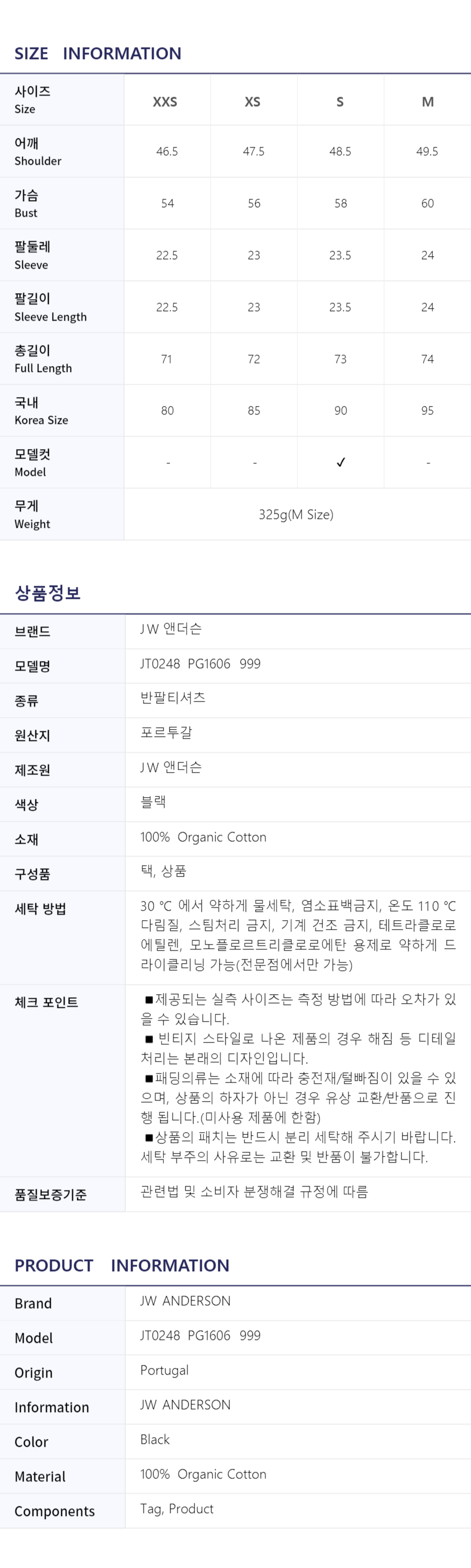Select the weight value "325g(M Size)"
This screenshot has height=1568, width=471.
click(296, 514)
